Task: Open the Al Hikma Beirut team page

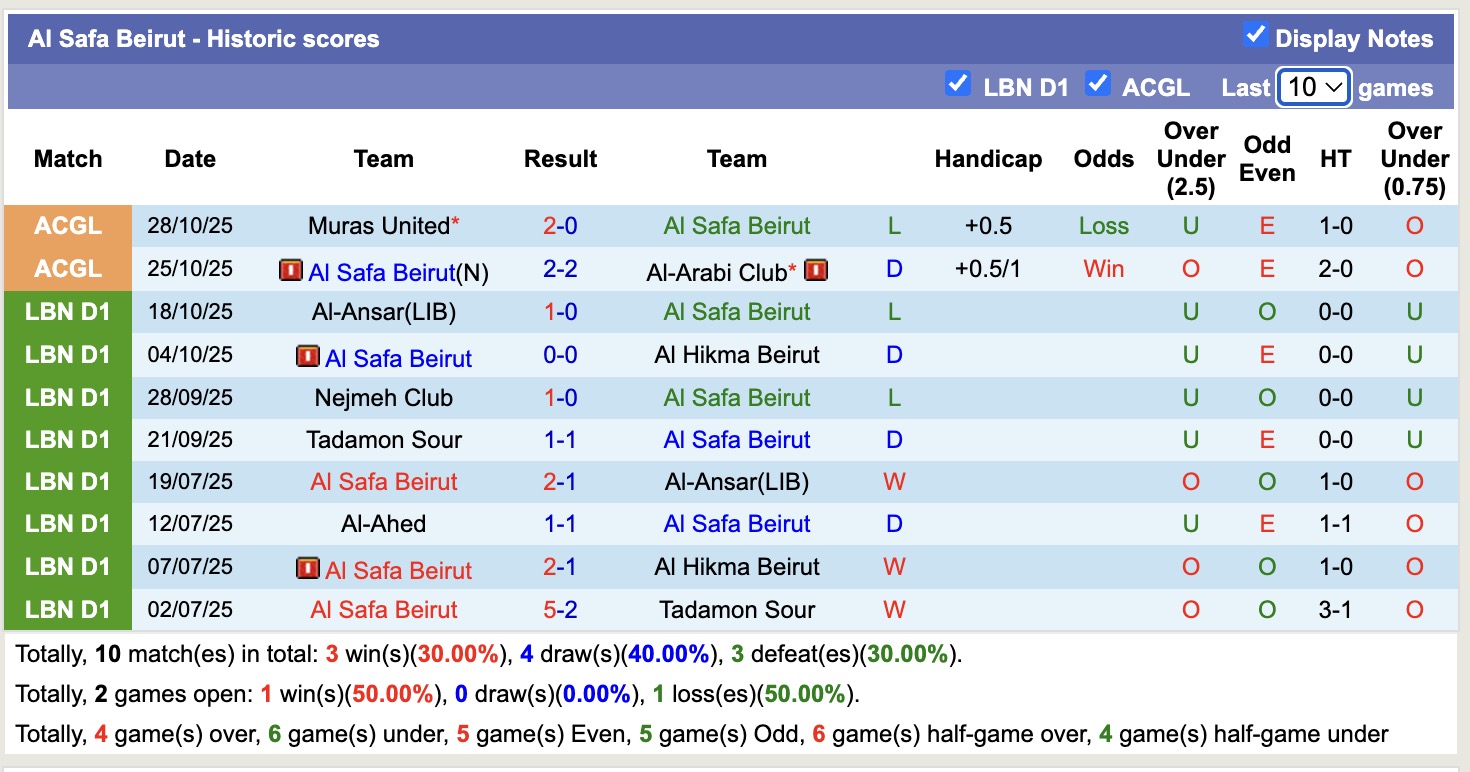Action: [x=737, y=355]
